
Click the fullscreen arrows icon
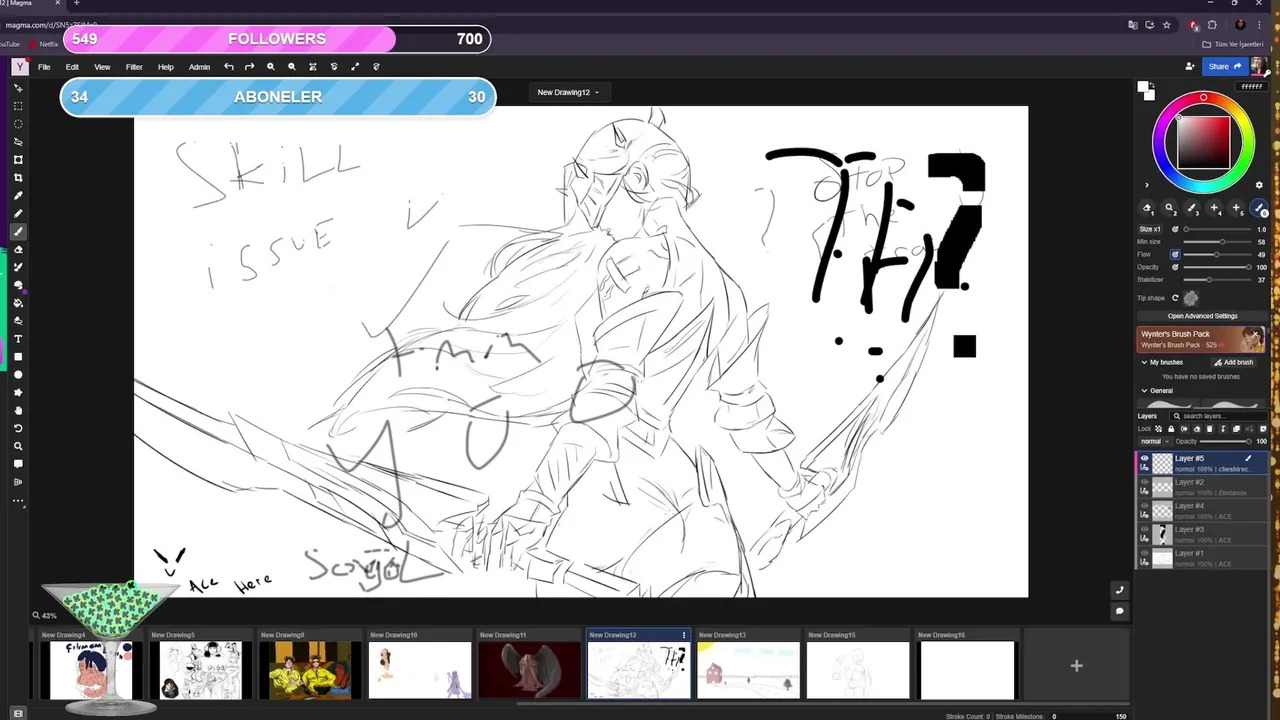click(355, 67)
